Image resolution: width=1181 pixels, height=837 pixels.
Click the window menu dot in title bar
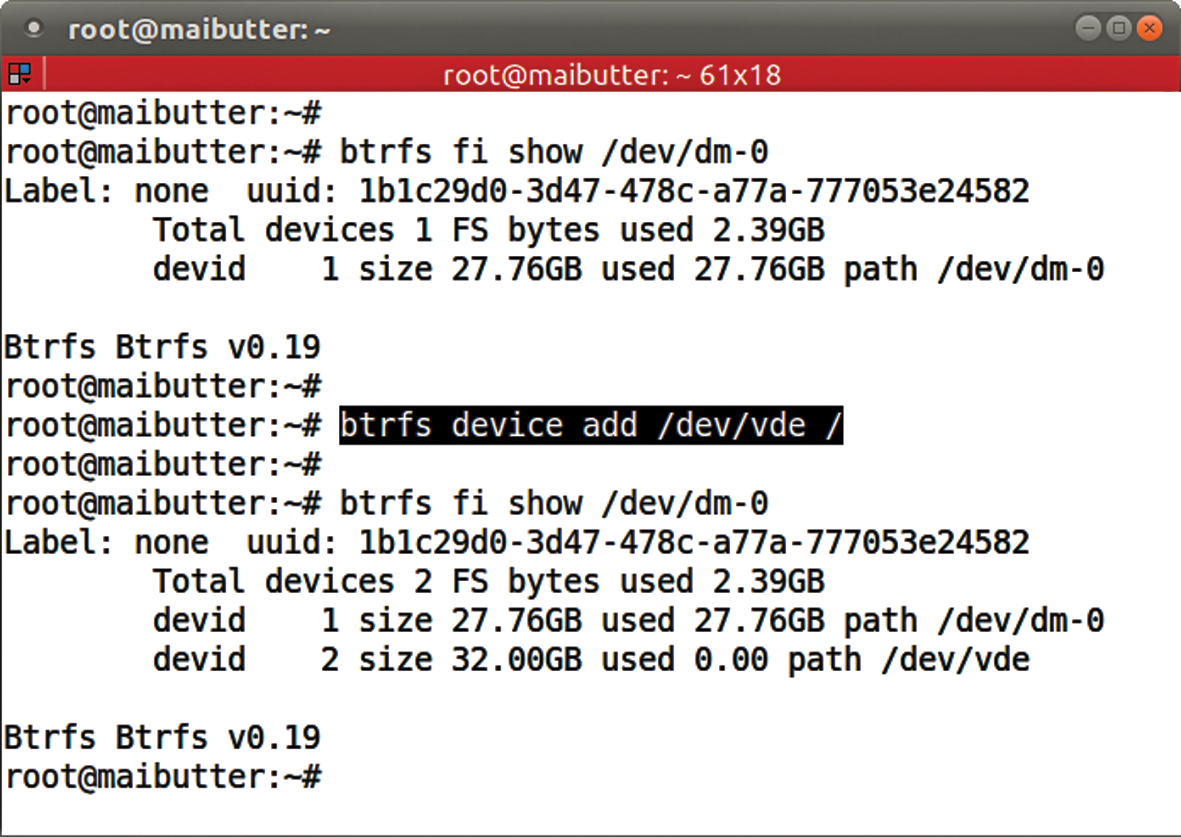pos(33,29)
